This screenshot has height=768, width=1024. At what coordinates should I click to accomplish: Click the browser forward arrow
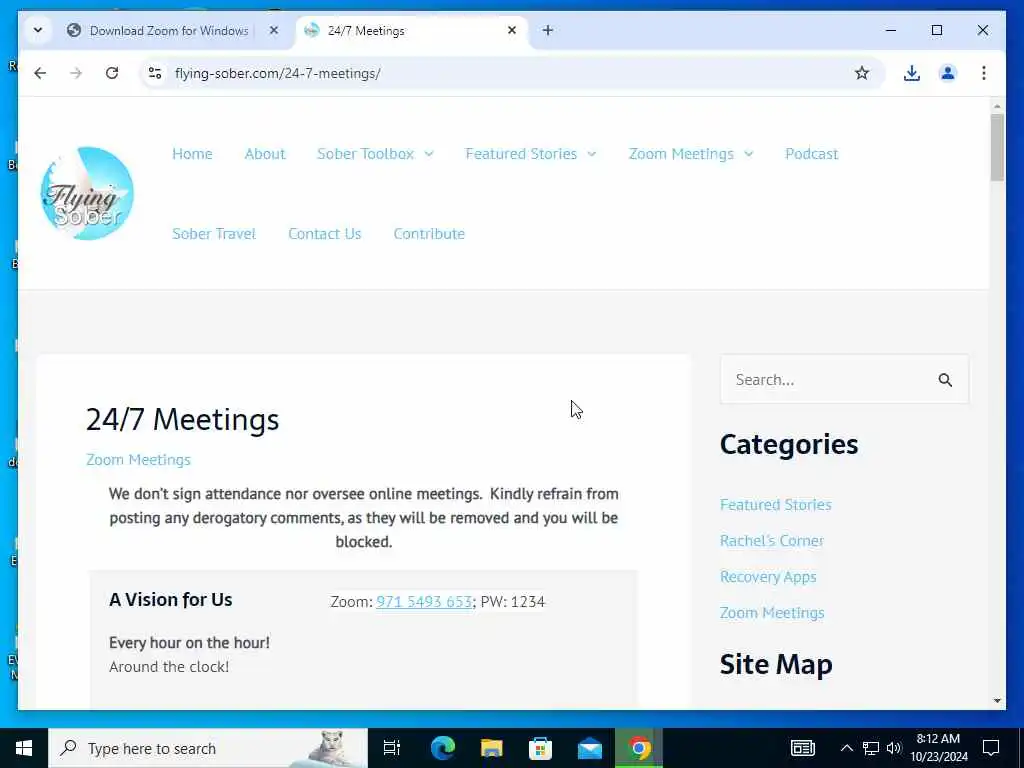pyautogui.click(x=76, y=73)
